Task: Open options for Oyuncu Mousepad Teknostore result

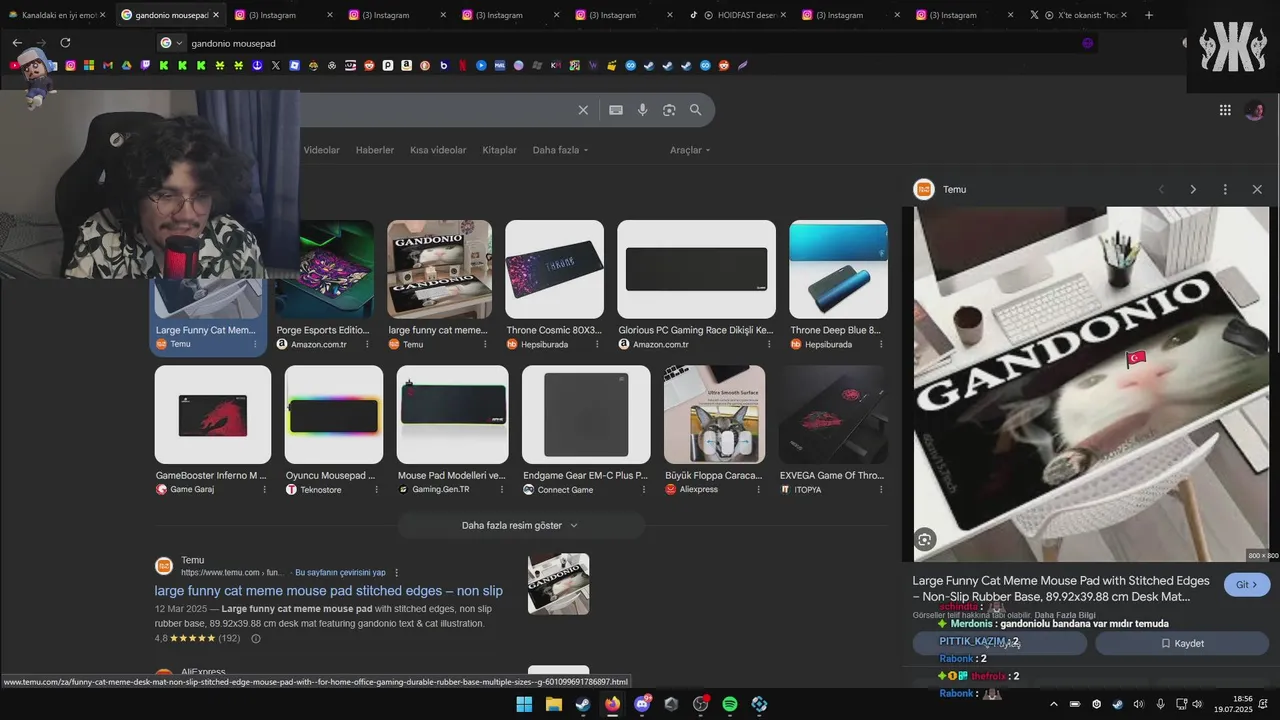Action: [x=376, y=490]
